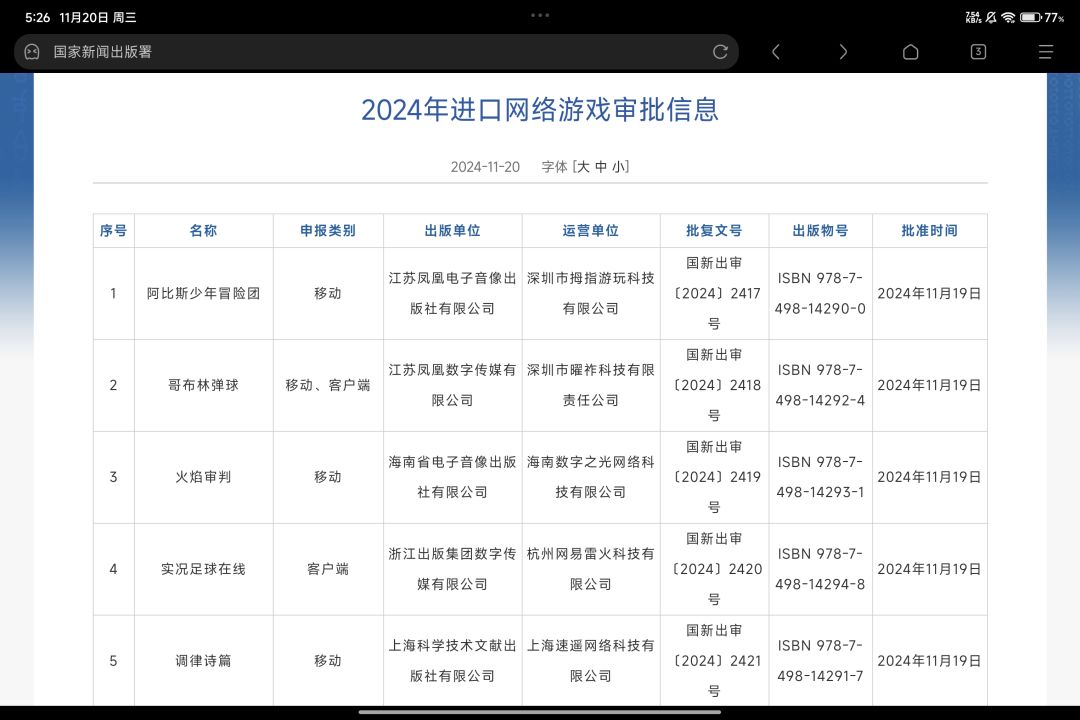Open the browser hamburger menu

[1046, 52]
